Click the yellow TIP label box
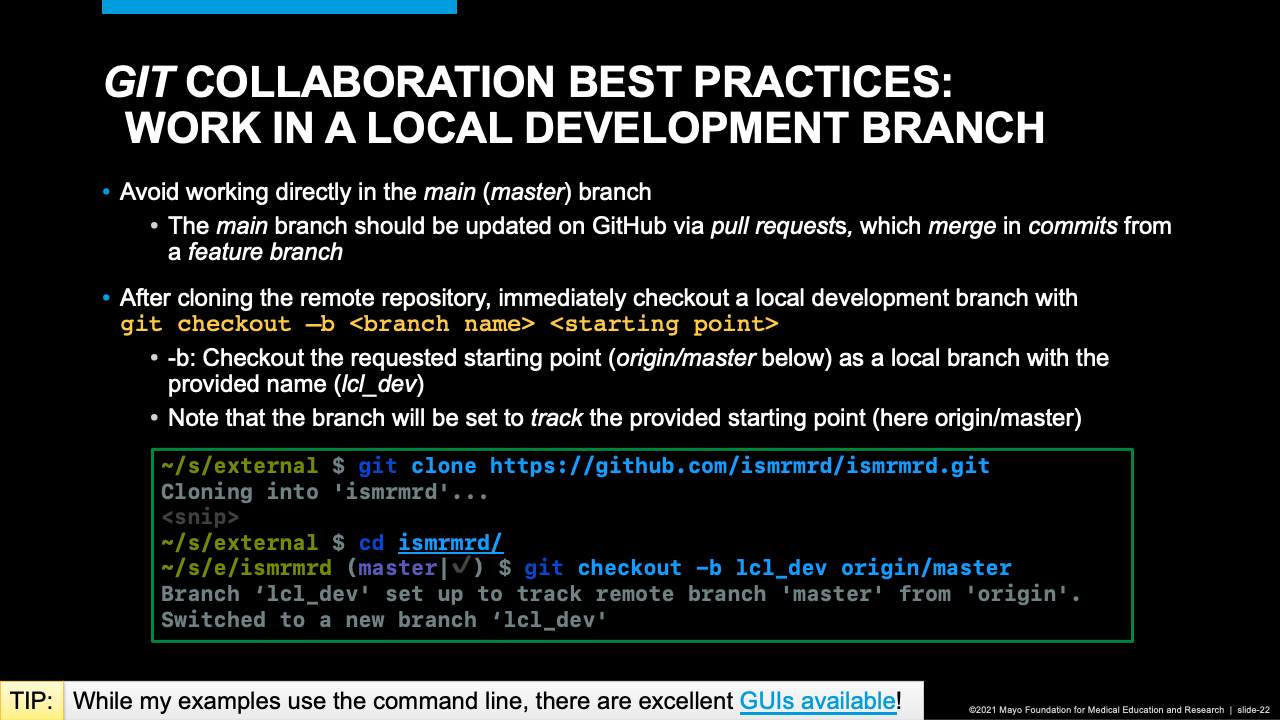The image size is (1280, 720). coord(32,701)
